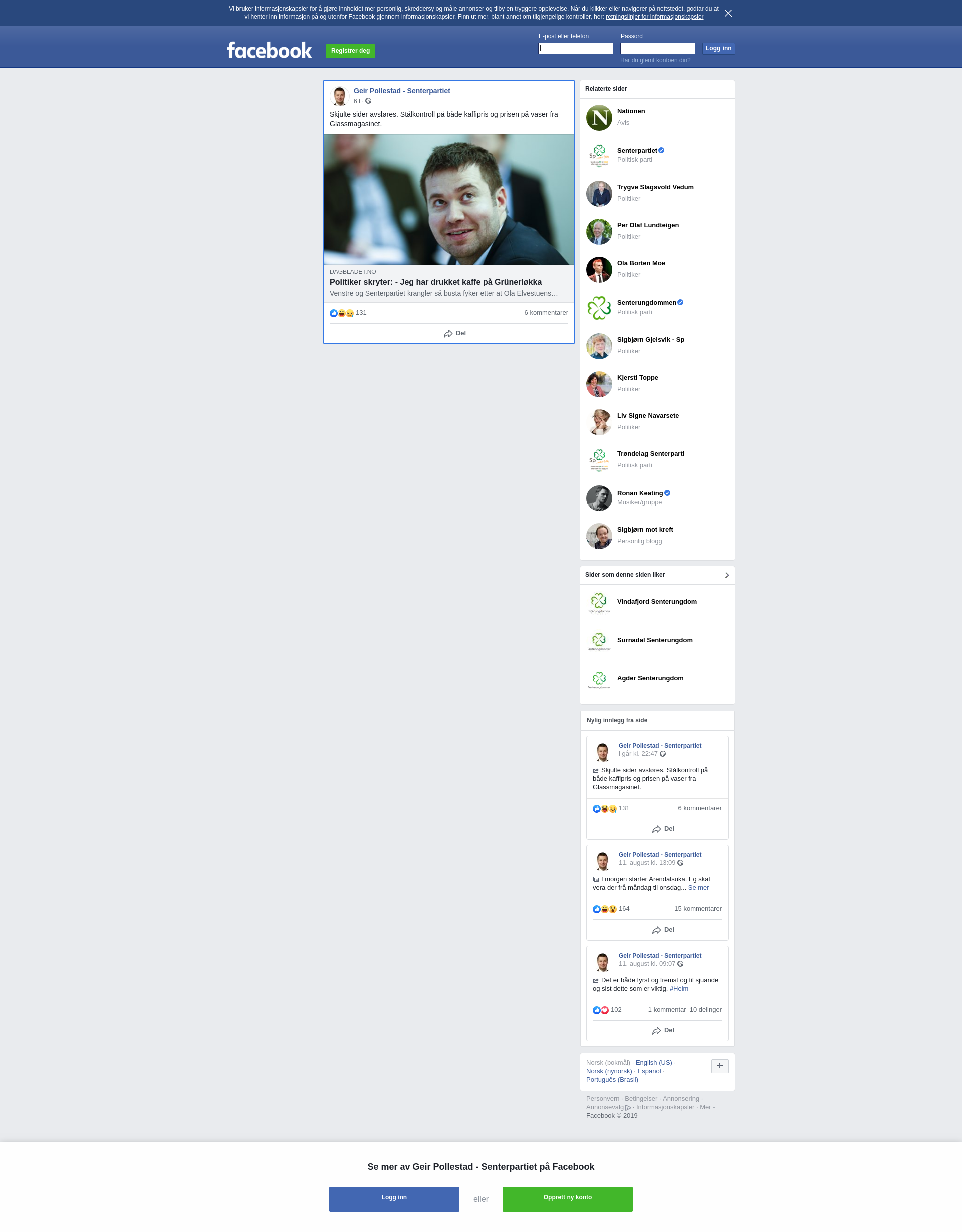This screenshot has height=1232, width=962.
Task: Expand 'Sider som denne siden liker' arrow
Action: coord(727,575)
